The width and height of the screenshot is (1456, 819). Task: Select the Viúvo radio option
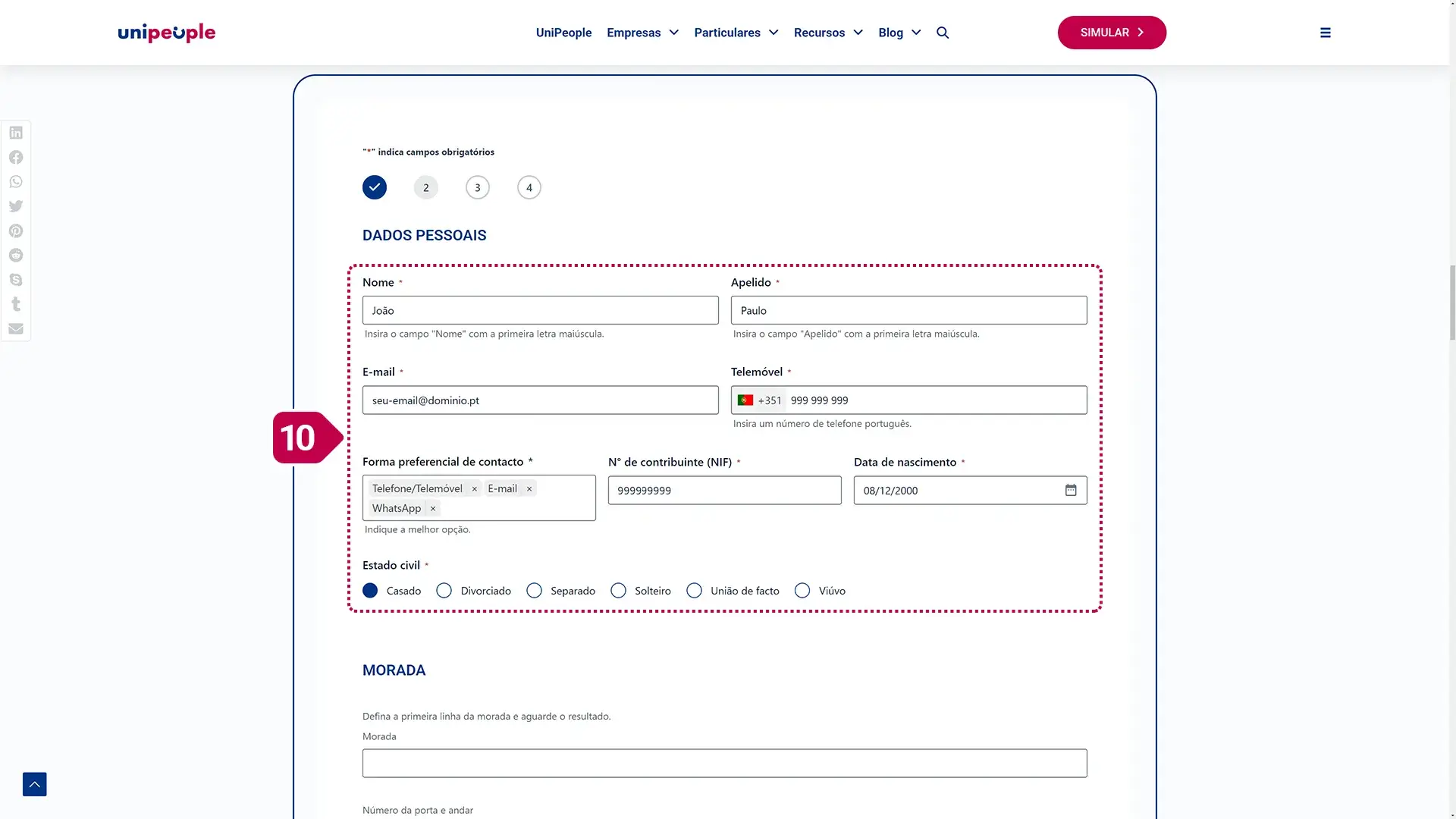802,591
